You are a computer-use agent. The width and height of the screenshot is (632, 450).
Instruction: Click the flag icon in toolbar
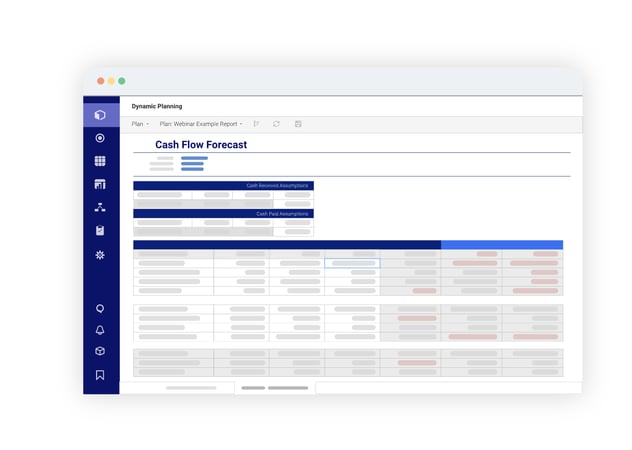click(x=256, y=124)
